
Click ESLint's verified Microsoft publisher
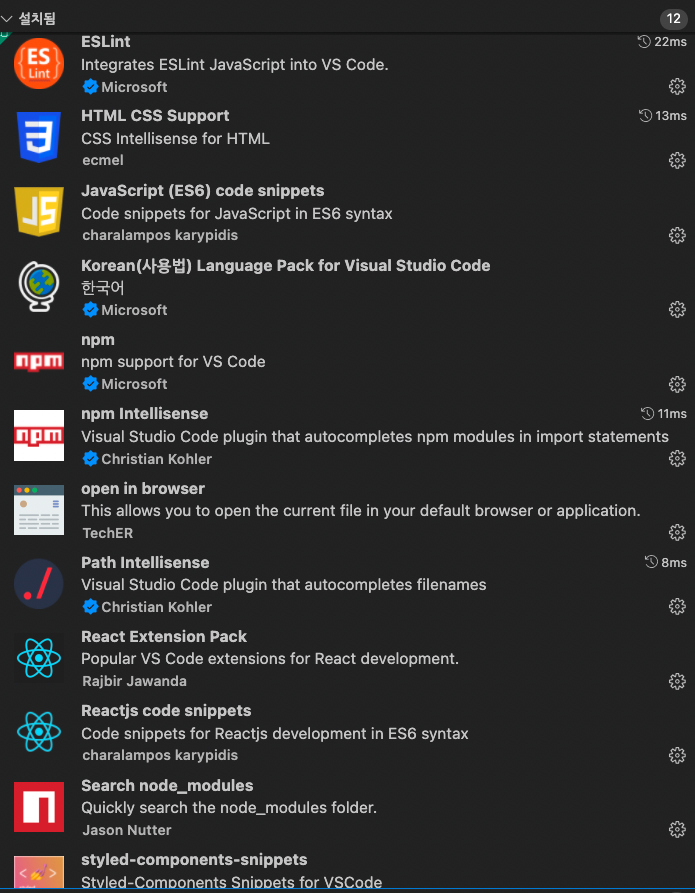[x=125, y=87]
